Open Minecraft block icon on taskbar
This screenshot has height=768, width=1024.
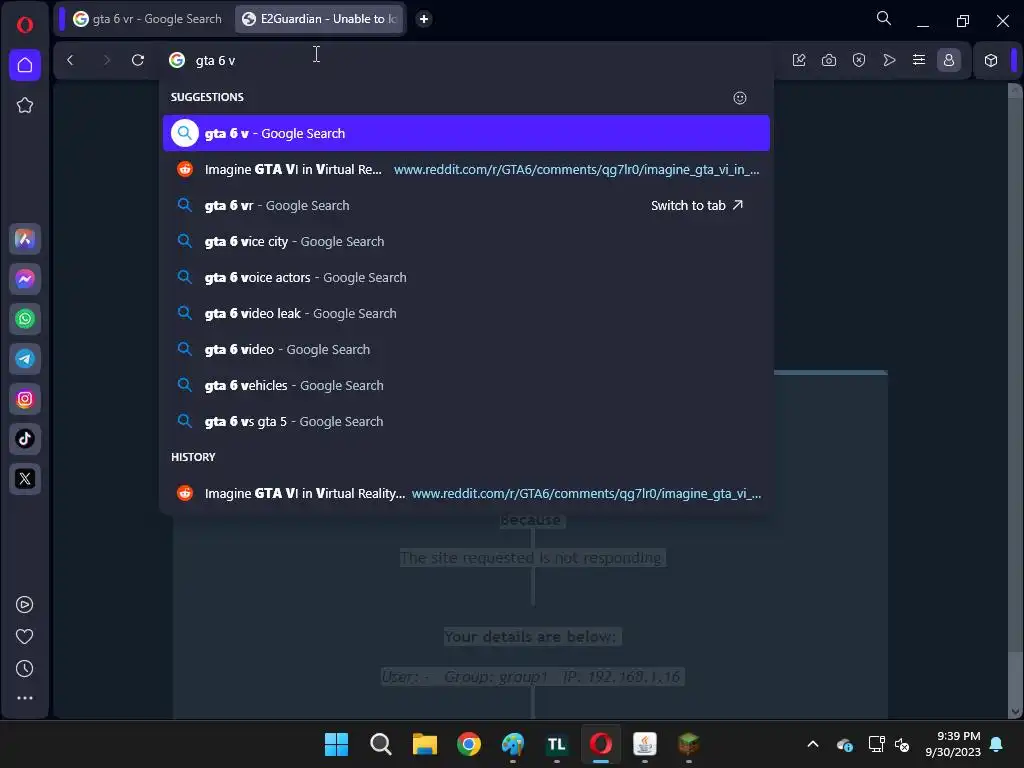click(688, 744)
